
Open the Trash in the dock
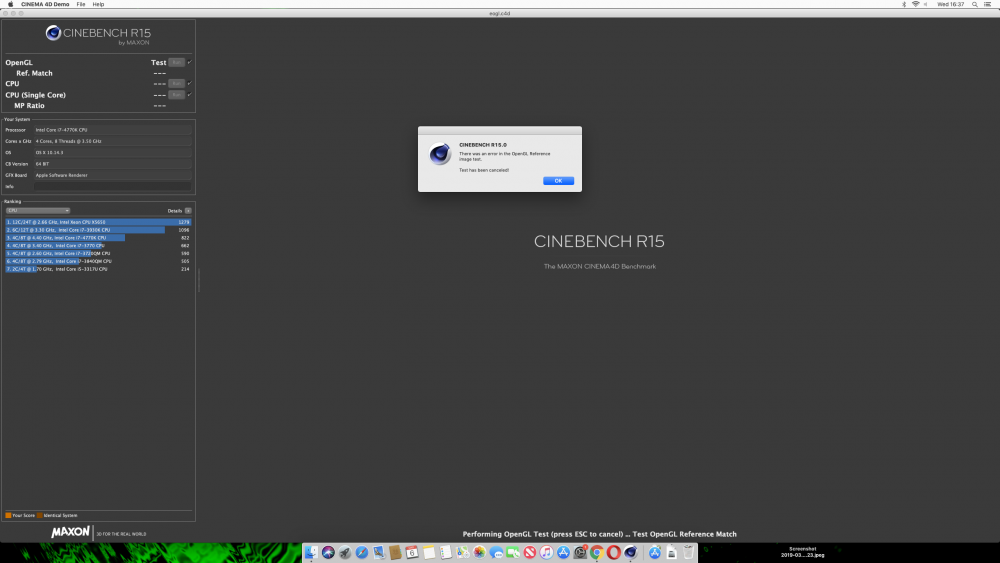pyautogui.click(x=688, y=552)
